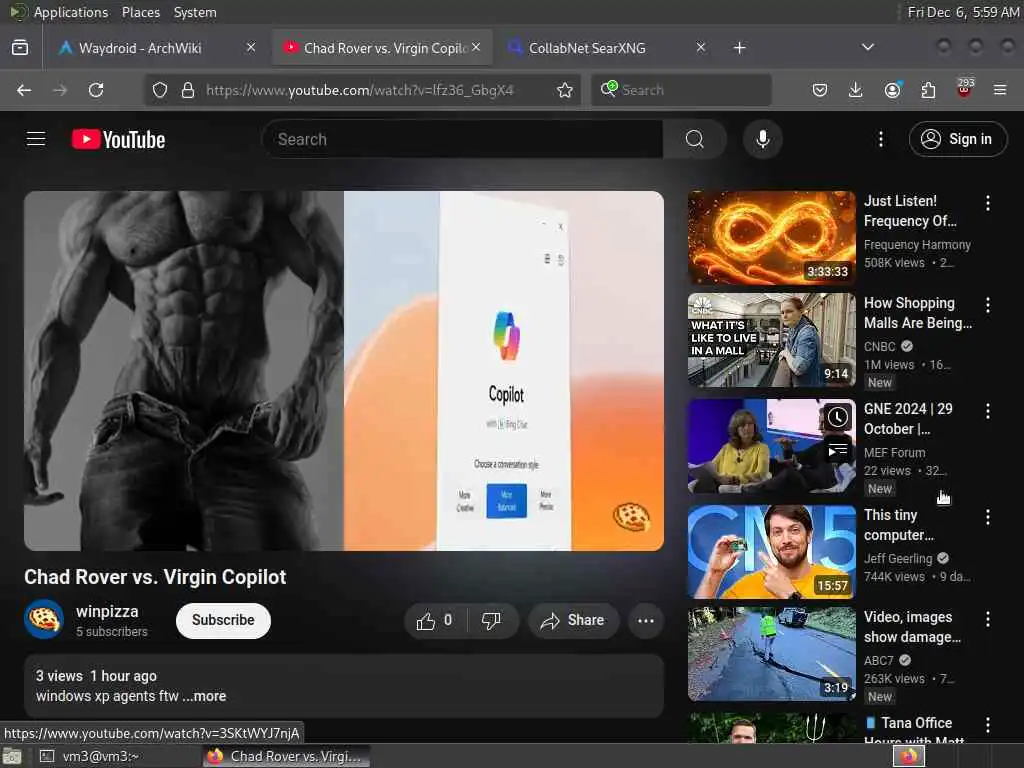Add GNE 2024 video to queue icon

click(x=837, y=451)
